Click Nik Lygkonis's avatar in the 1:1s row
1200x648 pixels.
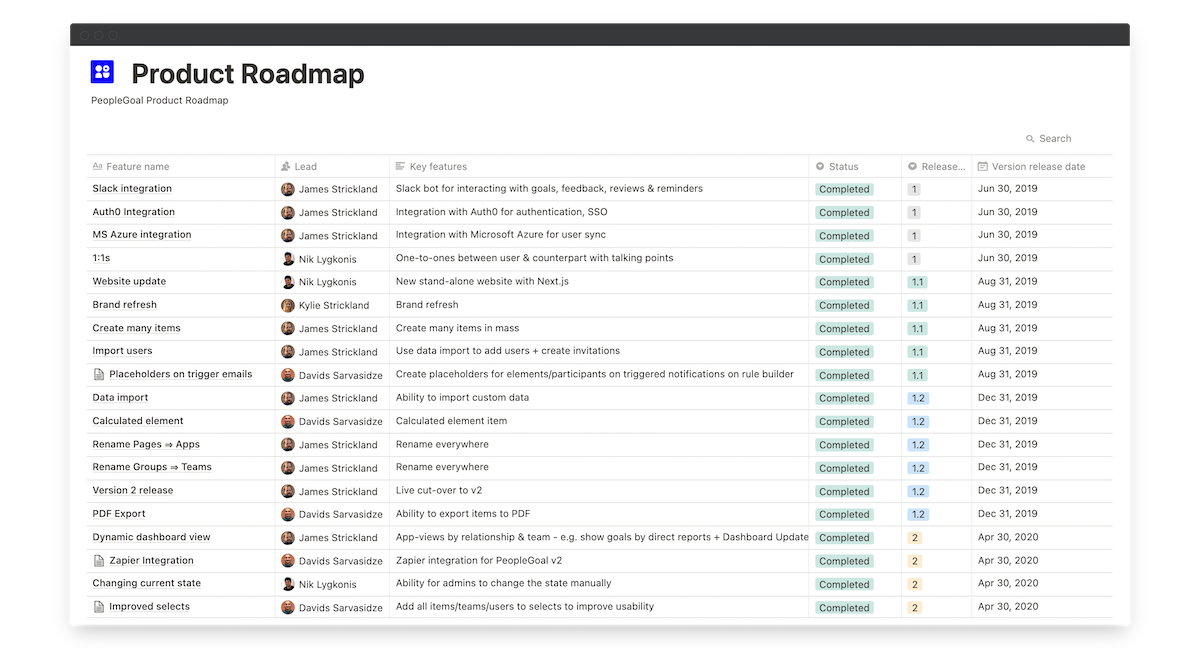coord(288,259)
